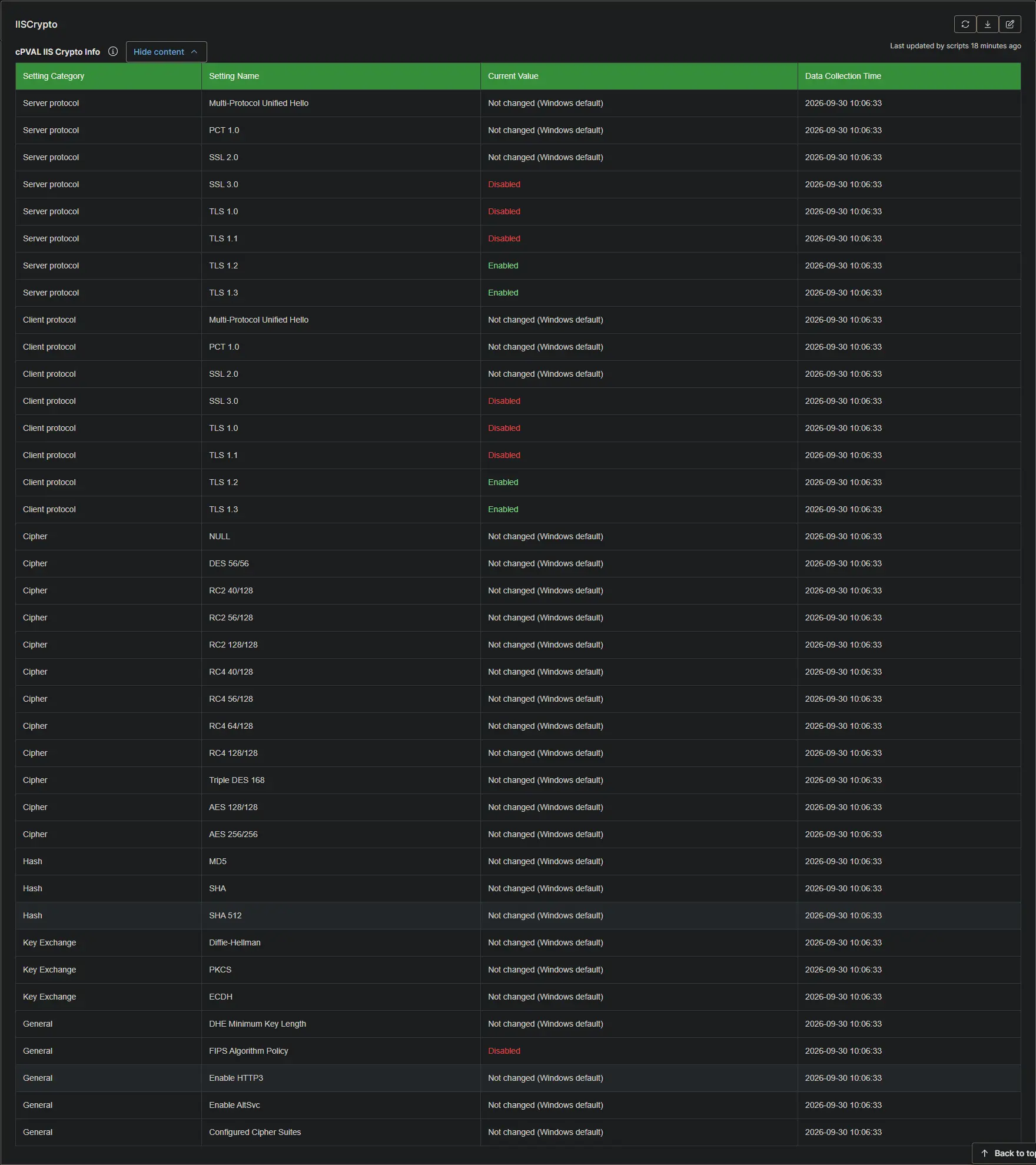Image resolution: width=1036 pixels, height=1165 pixels.
Task: Click the Not changed value for Enable HTTP3
Action: click(546, 1078)
